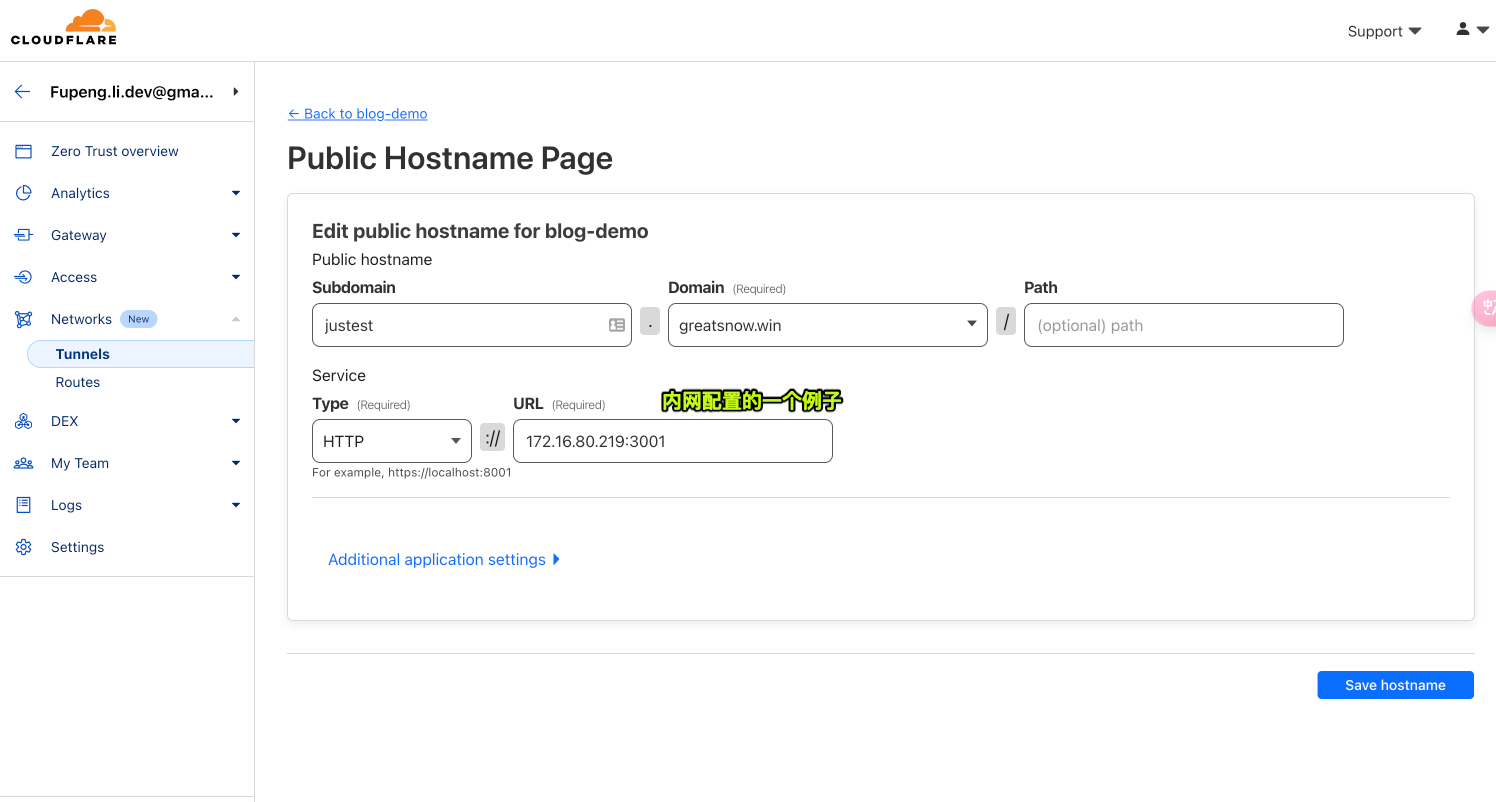Click the Cloudflare logo
The image size is (1496, 802).
64,27
